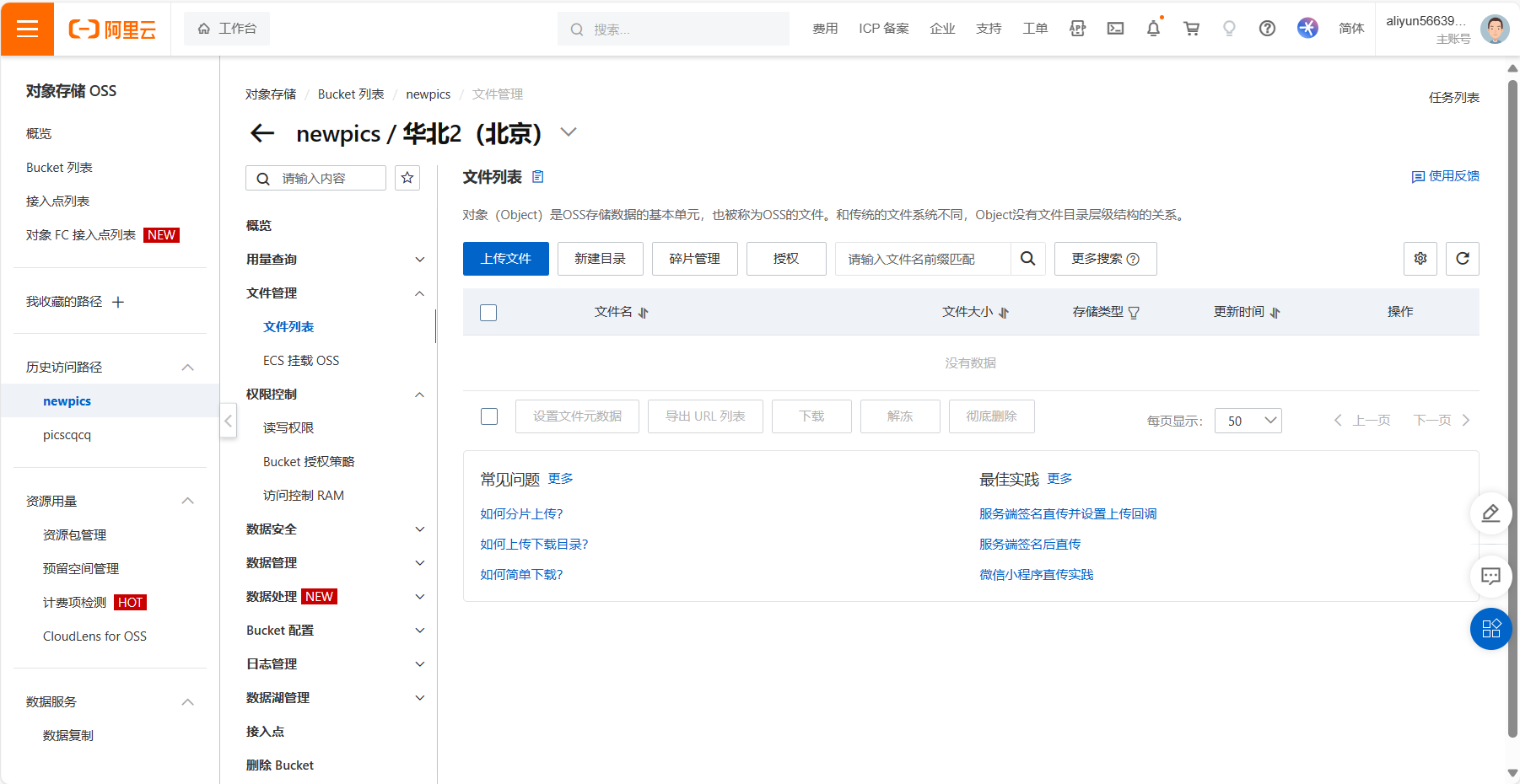This screenshot has width=1520, height=784.
Task: Click the 工作台 button
Action: (227, 29)
